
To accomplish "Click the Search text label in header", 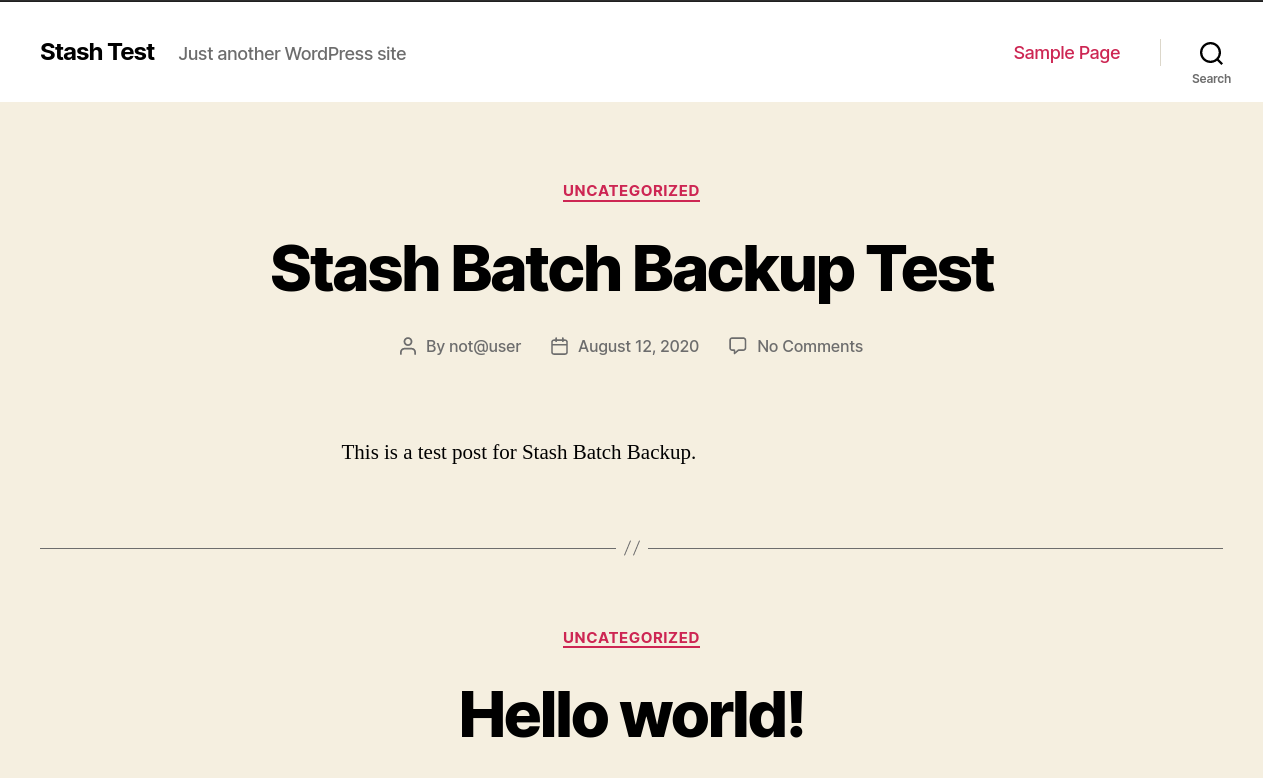I will coord(1211,79).
